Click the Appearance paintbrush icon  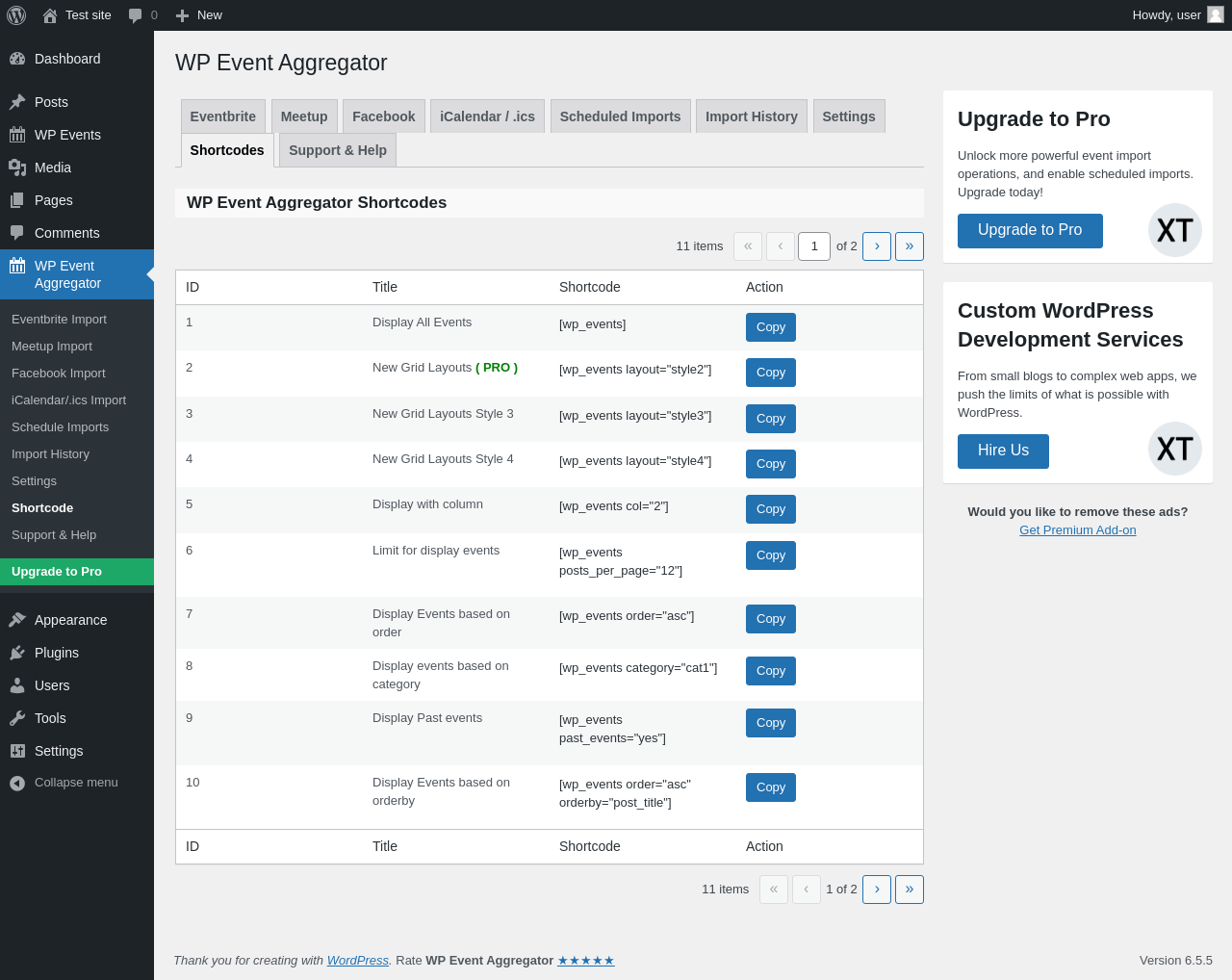pos(17,620)
